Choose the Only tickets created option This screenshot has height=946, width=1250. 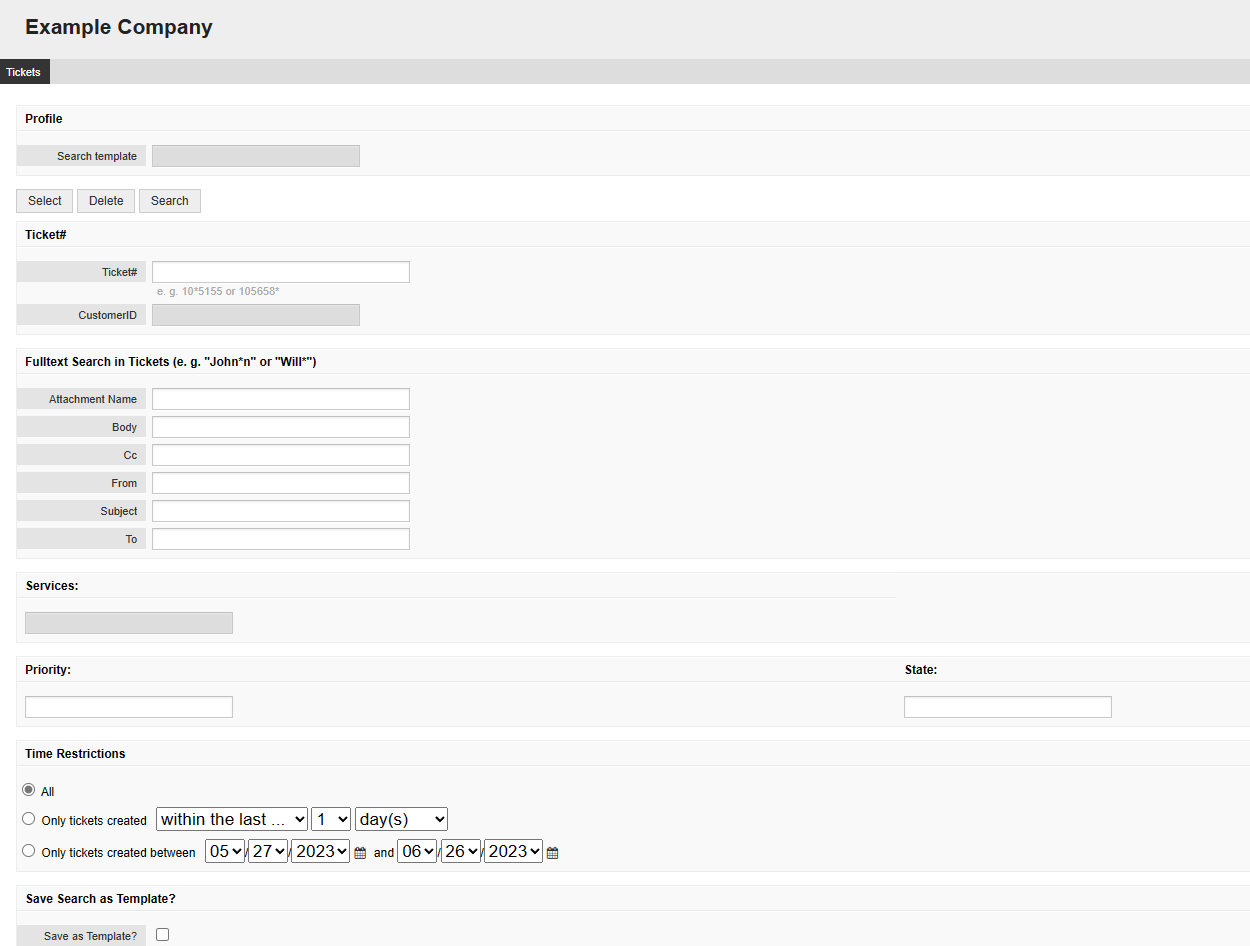click(28, 819)
